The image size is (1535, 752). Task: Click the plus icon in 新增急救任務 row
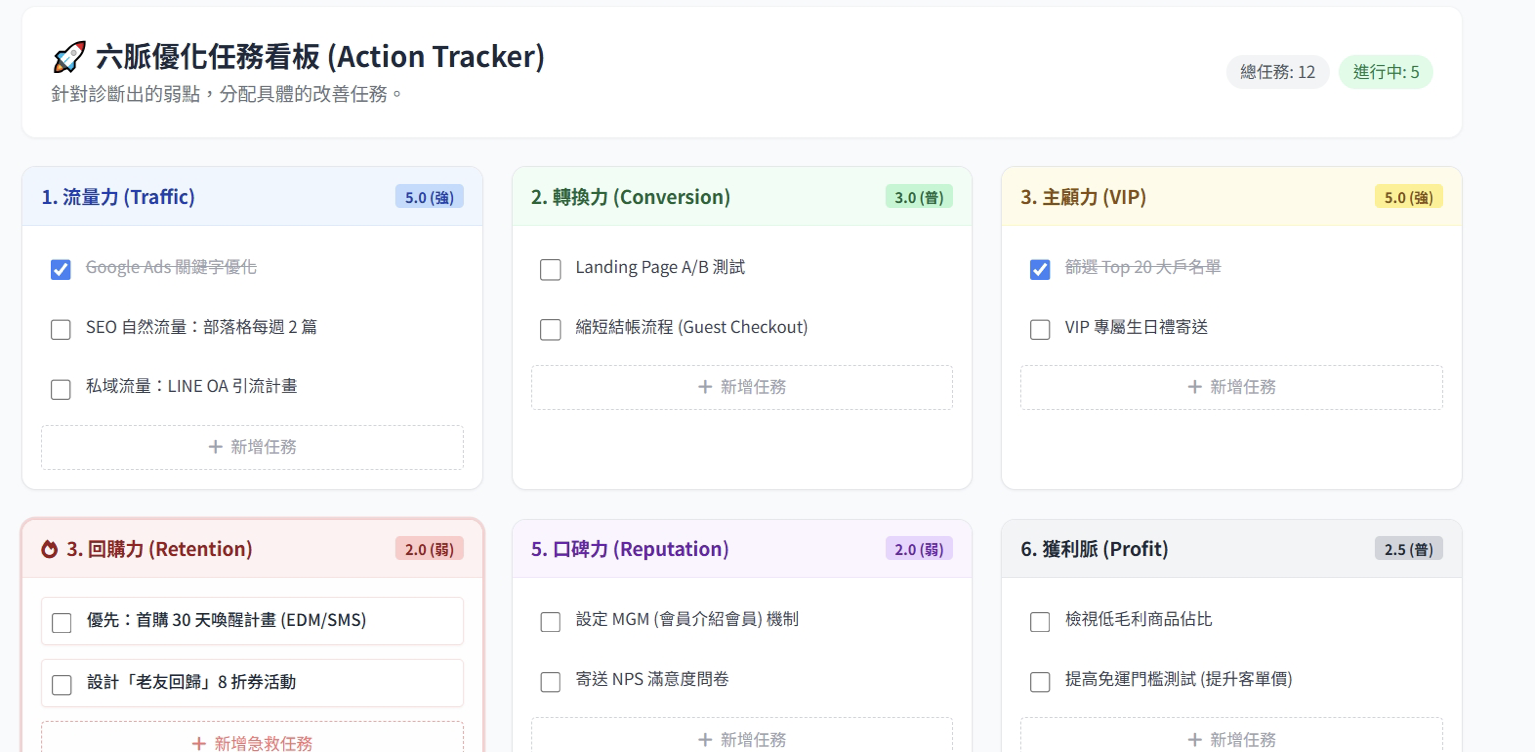(199, 744)
